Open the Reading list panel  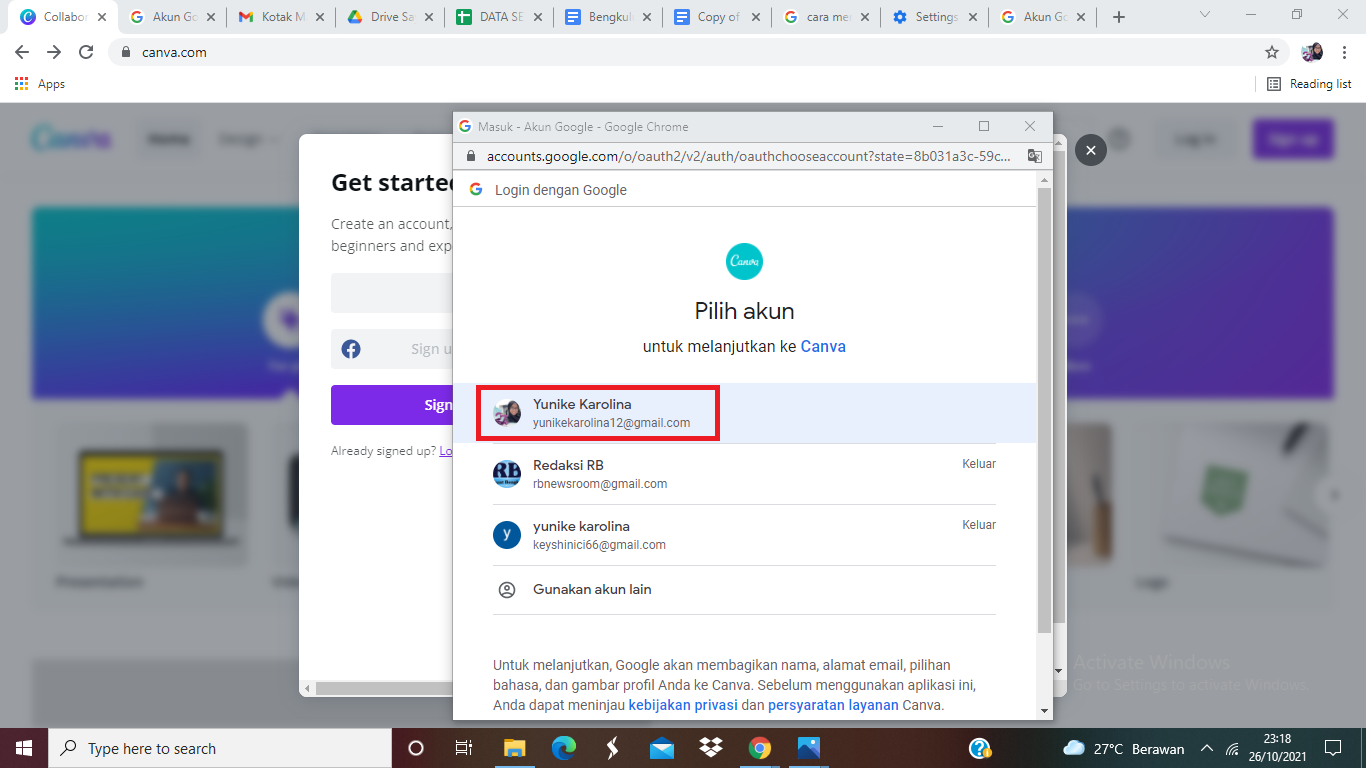[1309, 84]
